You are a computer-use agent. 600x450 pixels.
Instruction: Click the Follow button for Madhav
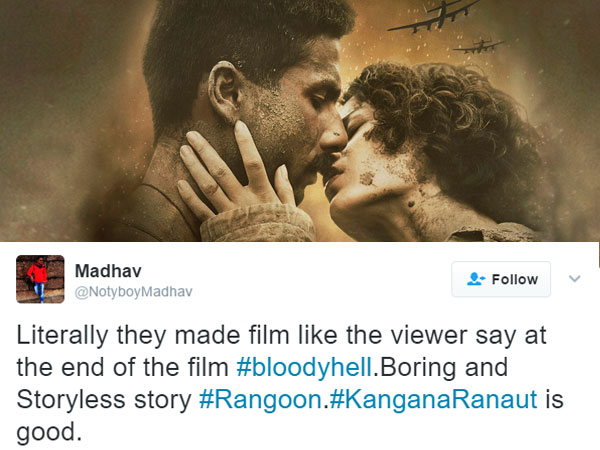click(501, 279)
